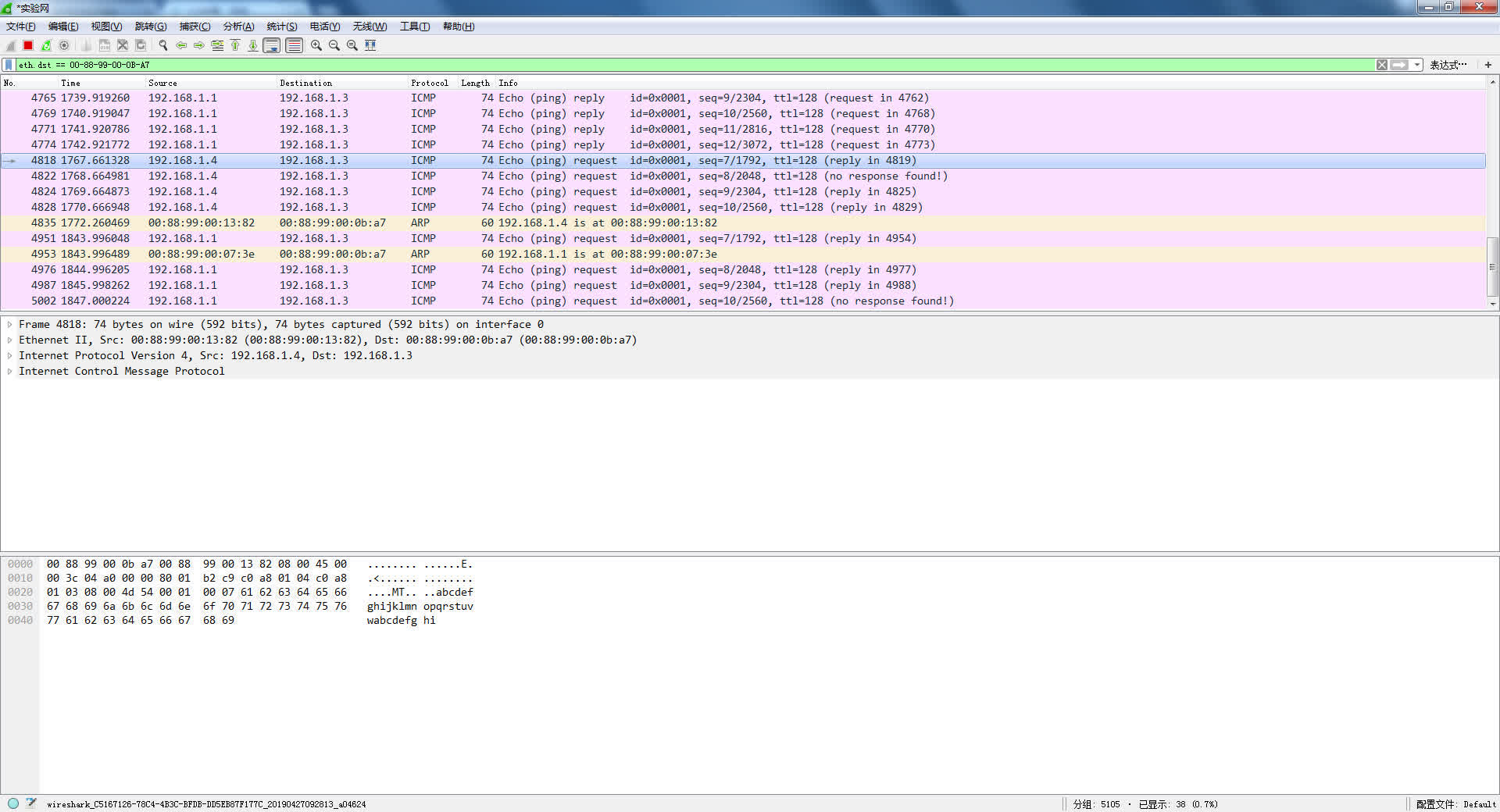Image resolution: width=1500 pixels, height=812 pixels.
Task: Expand Internet Control Message Protocol section
Action: point(9,372)
